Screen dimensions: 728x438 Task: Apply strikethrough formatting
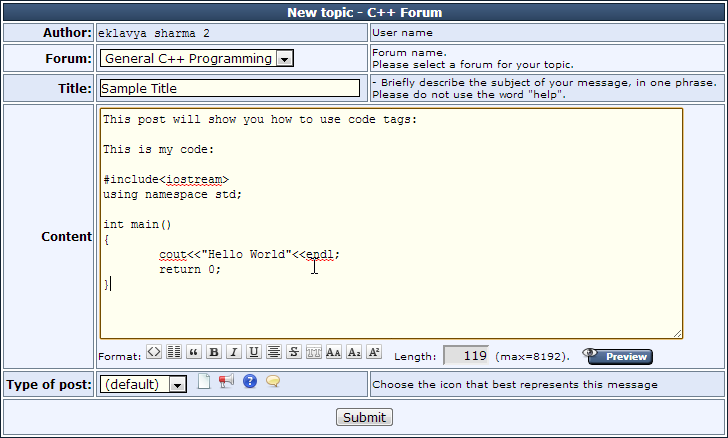click(x=294, y=352)
